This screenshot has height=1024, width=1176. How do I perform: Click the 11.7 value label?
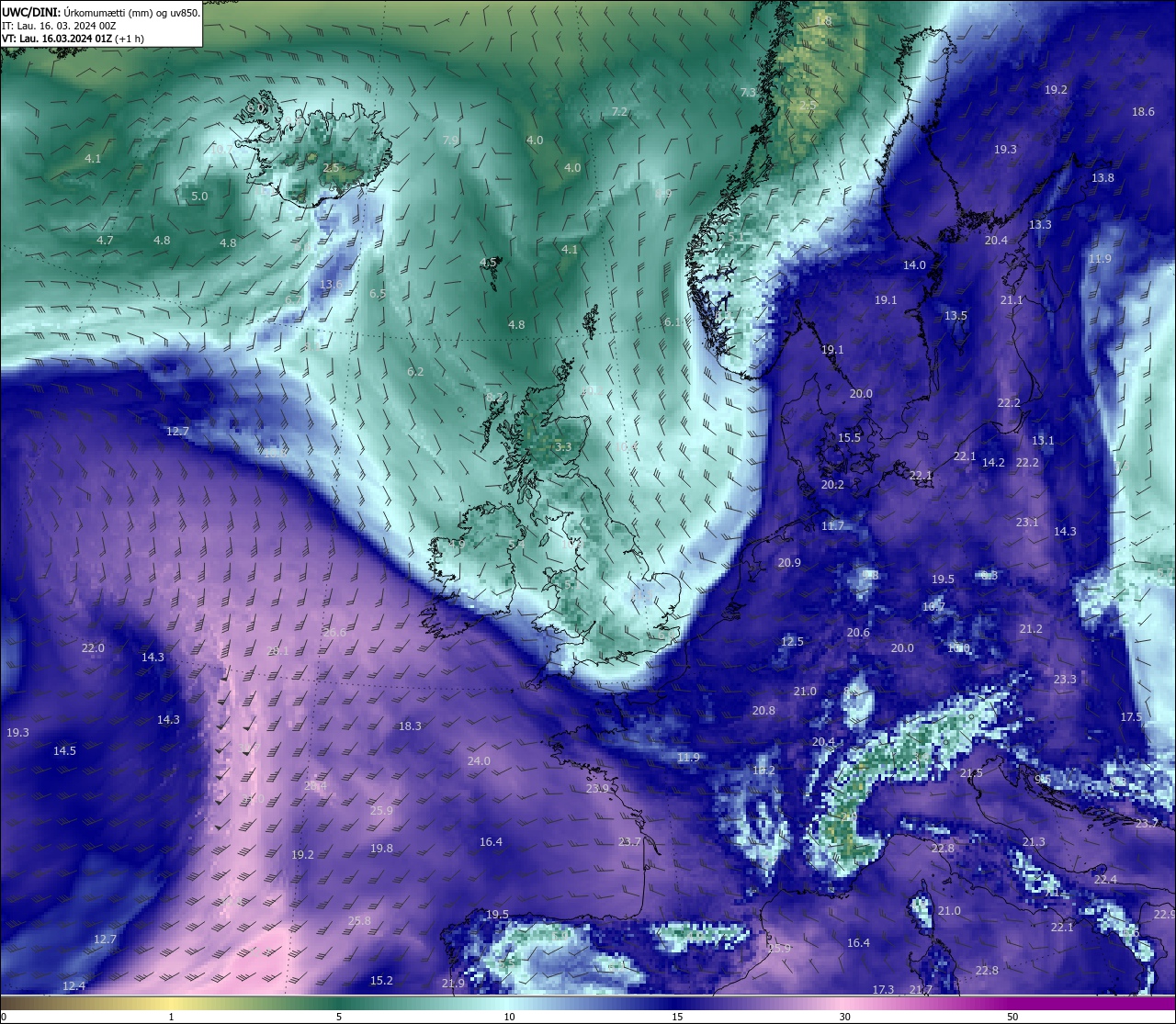[832, 526]
